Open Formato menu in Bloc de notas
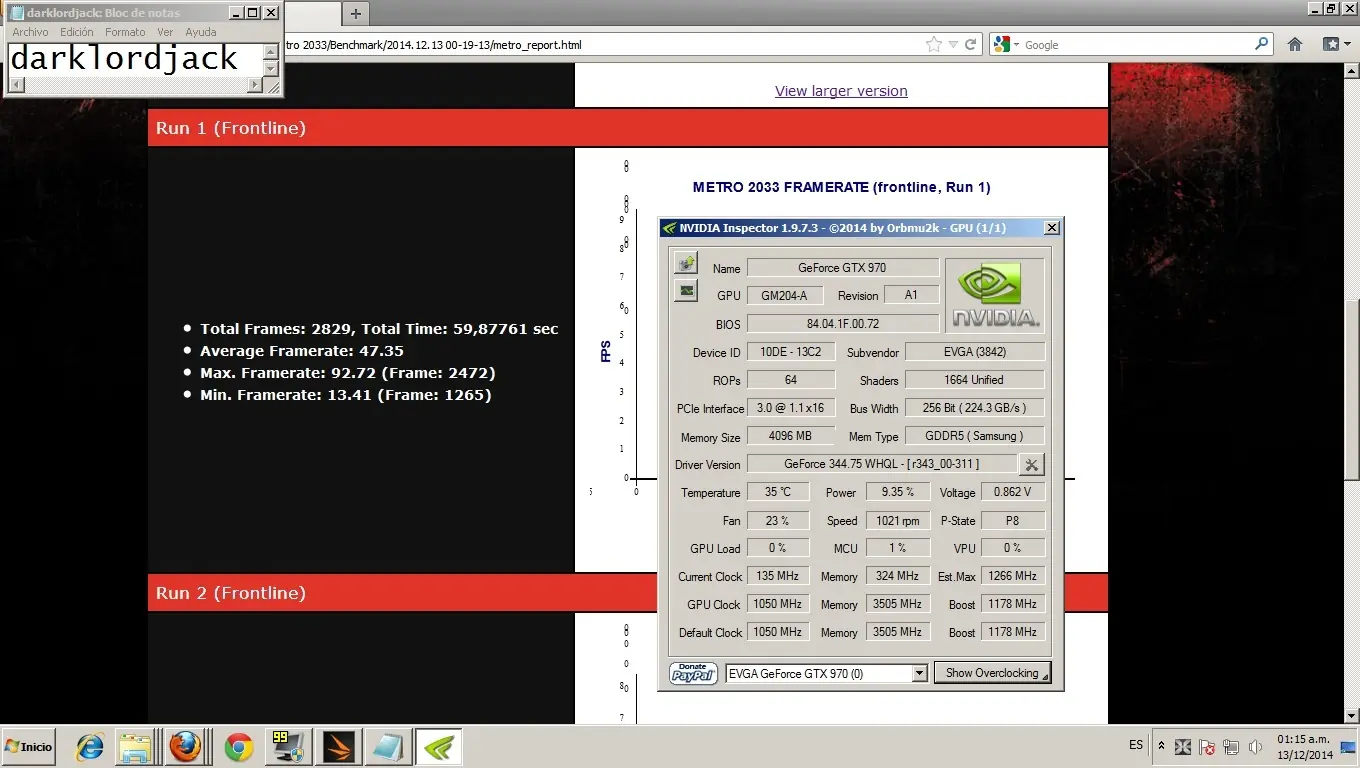This screenshot has height=768, width=1360. (125, 32)
